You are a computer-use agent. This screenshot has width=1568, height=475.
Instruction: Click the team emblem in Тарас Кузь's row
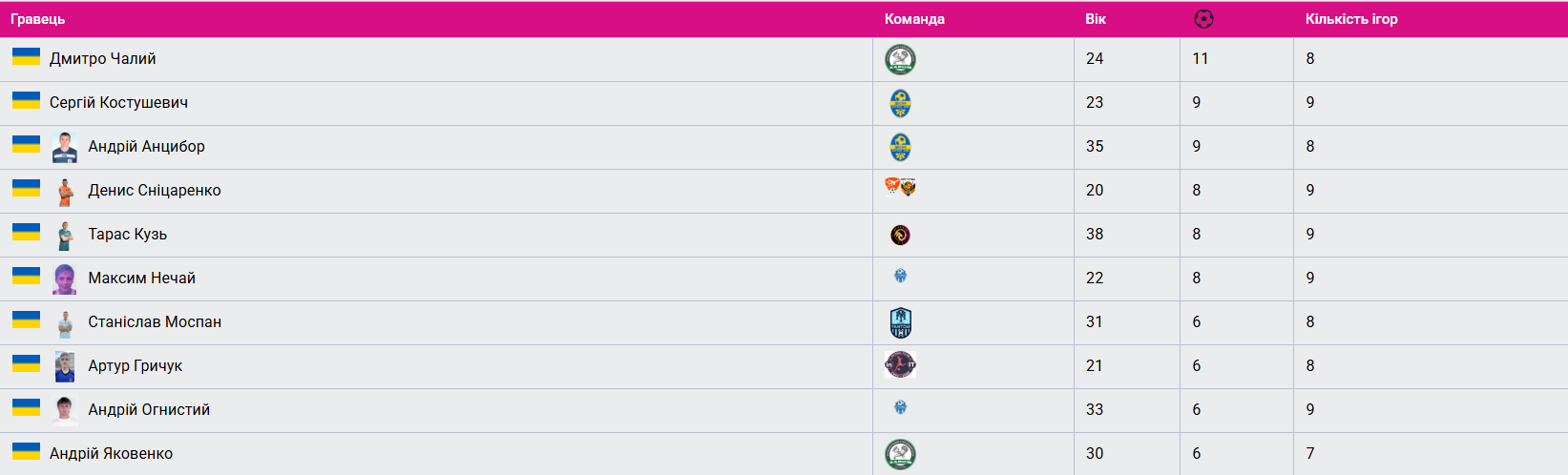click(900, 235)
